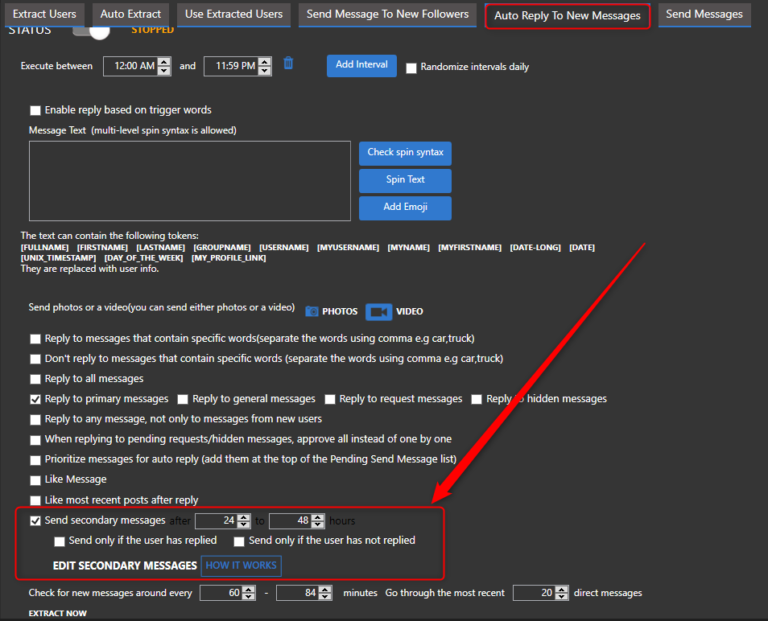Check Reply to request messages
This screenshot has height=621, width=768.
point(330,399)
